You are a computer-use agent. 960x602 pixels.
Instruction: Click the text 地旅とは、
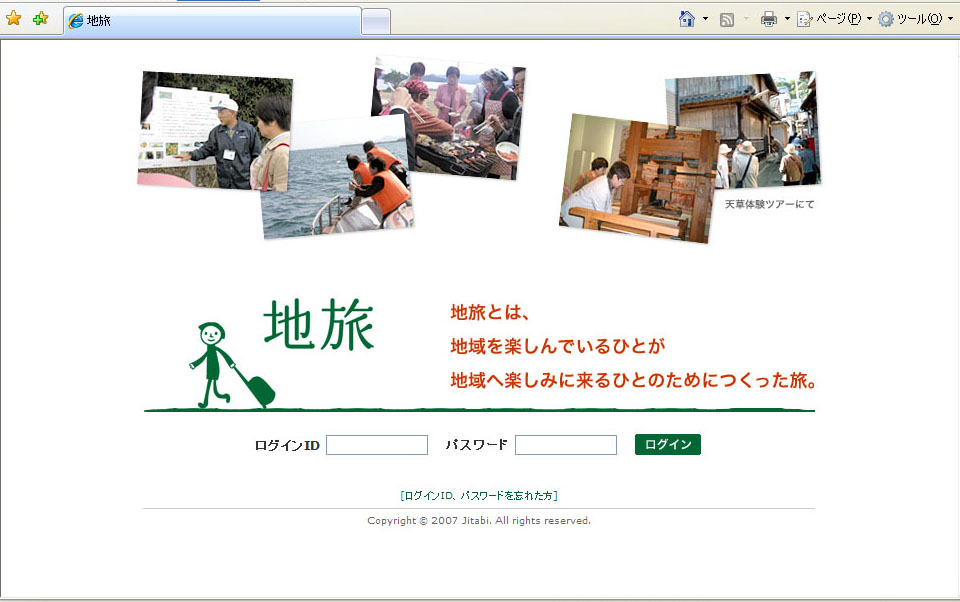490,312
